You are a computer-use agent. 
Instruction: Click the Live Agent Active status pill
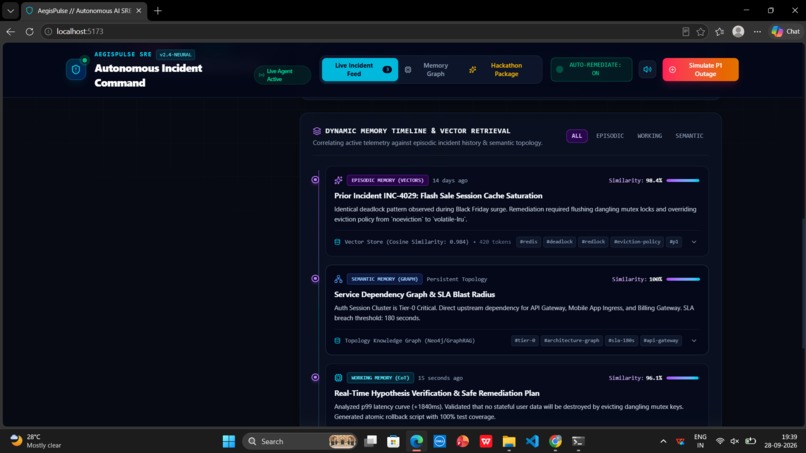tap(282, 75)
